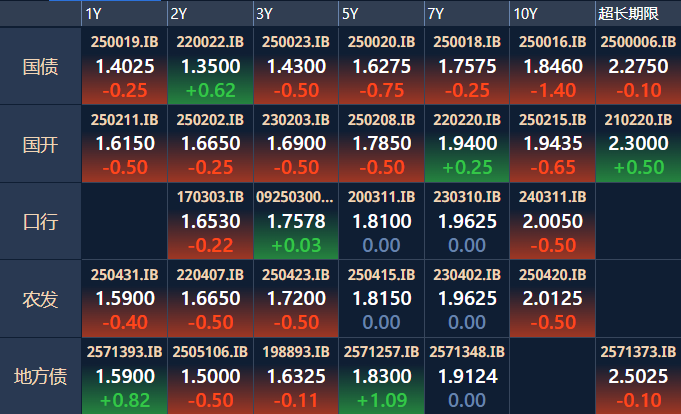Open the 170303.IB cell in 口行 row
The height and width of the screenshot is (414, 681).
(210, 221)
